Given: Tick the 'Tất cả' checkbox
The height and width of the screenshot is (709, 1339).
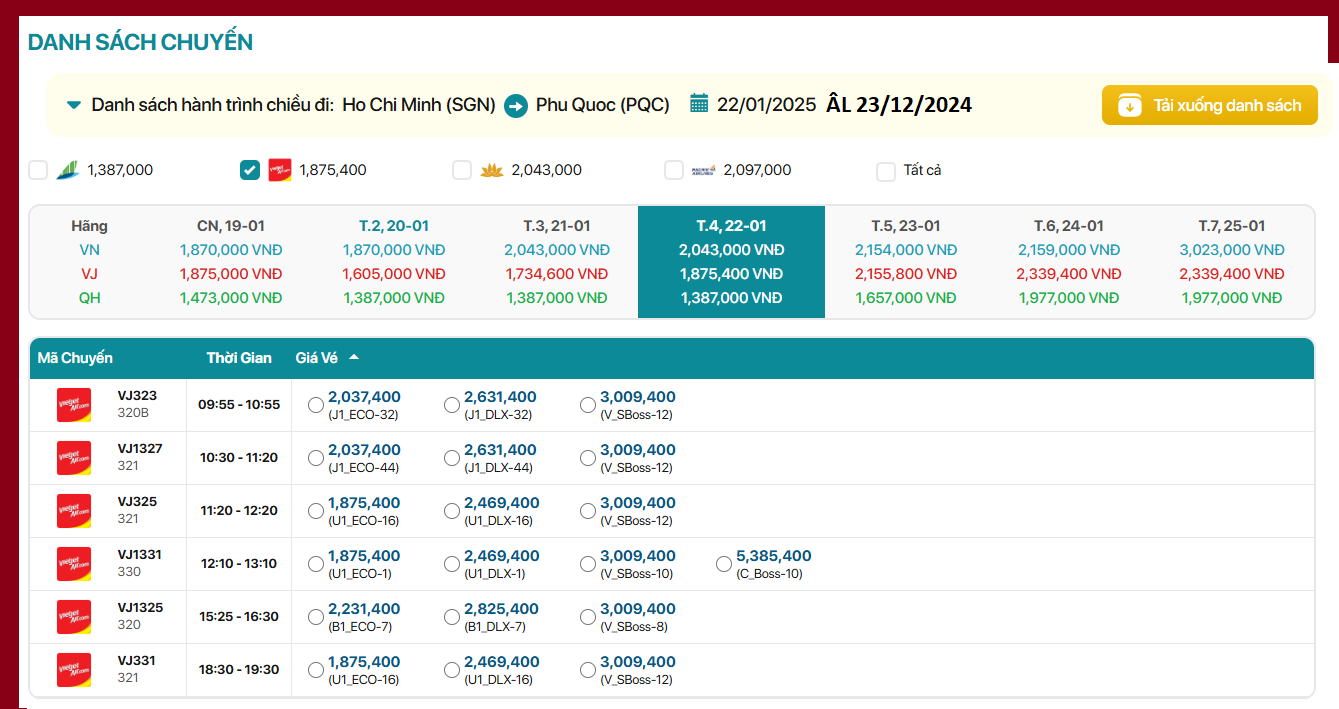Looking at the screenshot, I should pyautogui.click(x=886, y=171).
